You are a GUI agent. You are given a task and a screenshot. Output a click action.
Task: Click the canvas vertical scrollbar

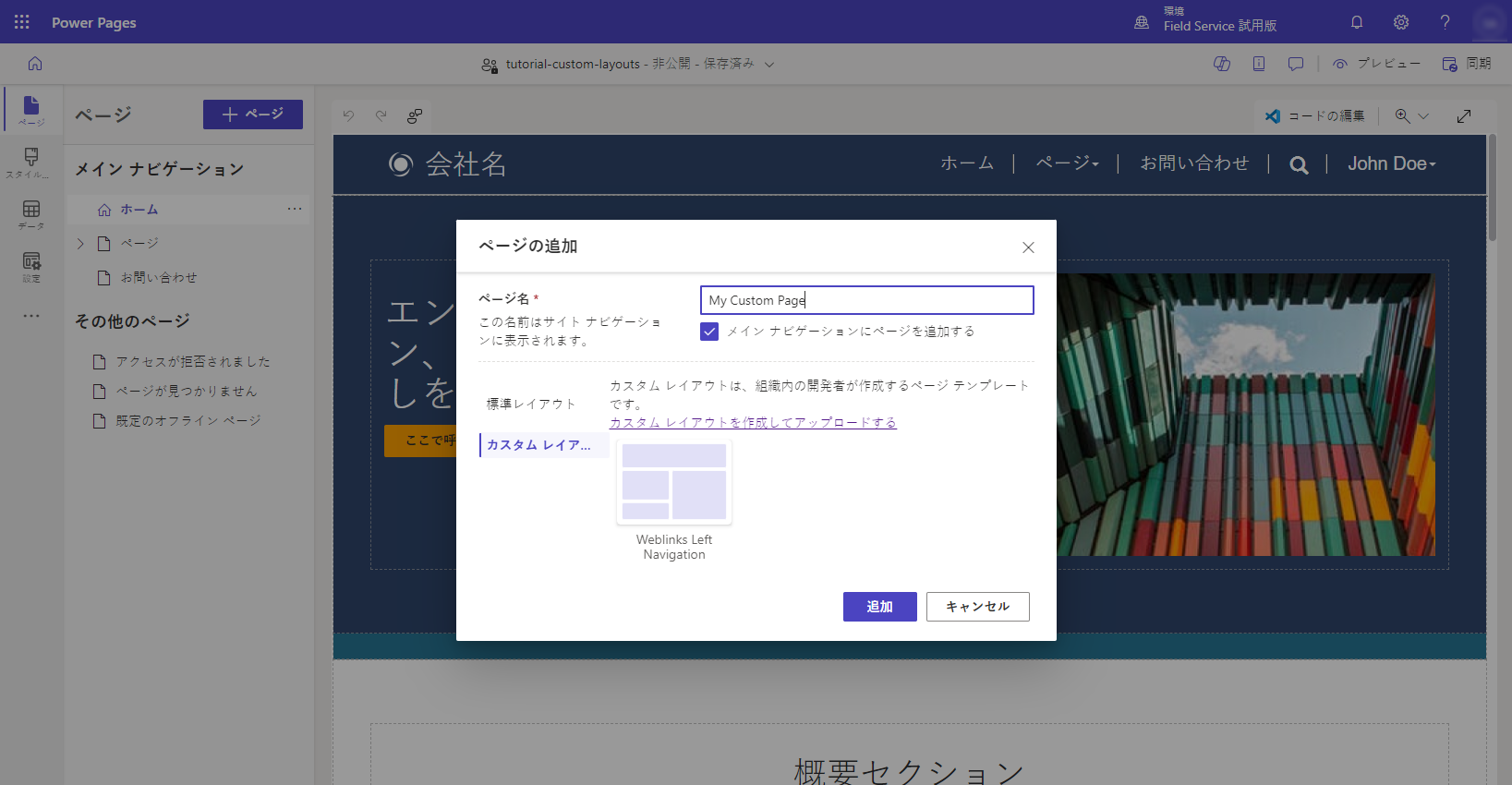click(1492, 189)
